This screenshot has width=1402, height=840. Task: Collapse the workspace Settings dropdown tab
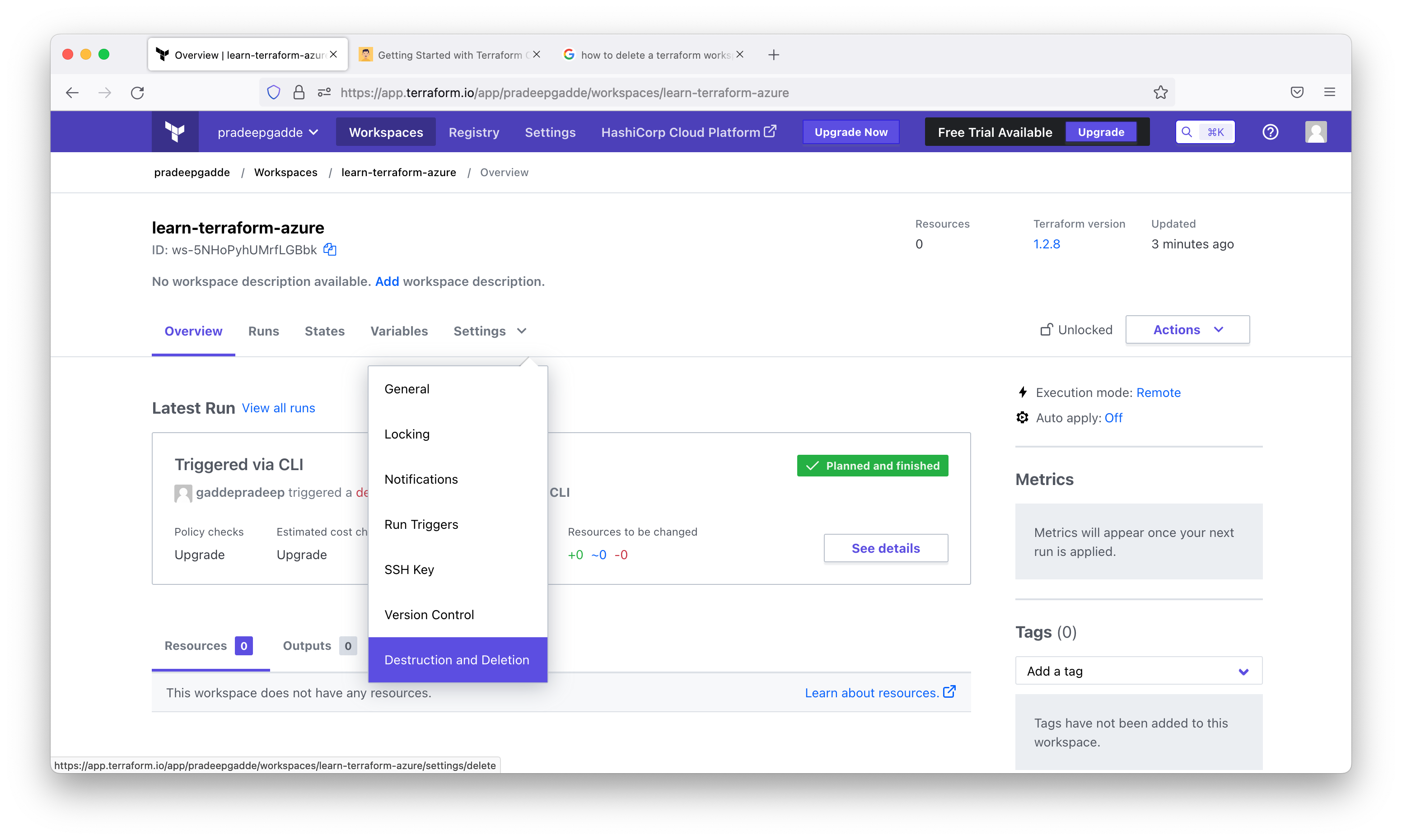(x=490, y=331)
